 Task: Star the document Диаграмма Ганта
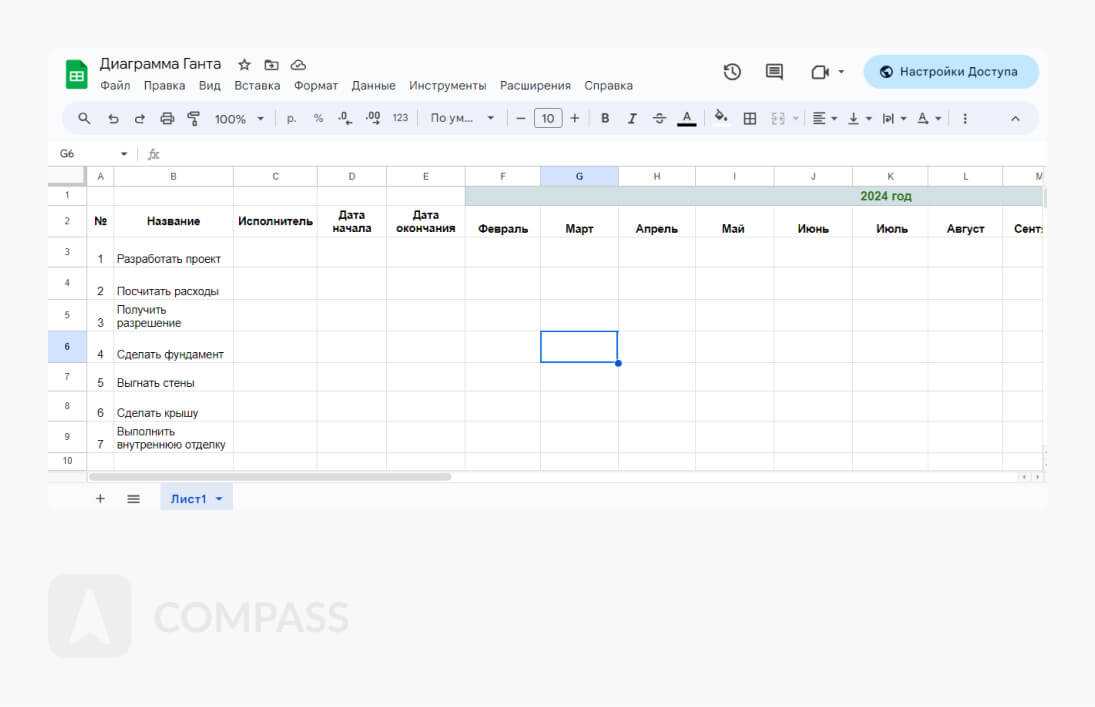244,65
